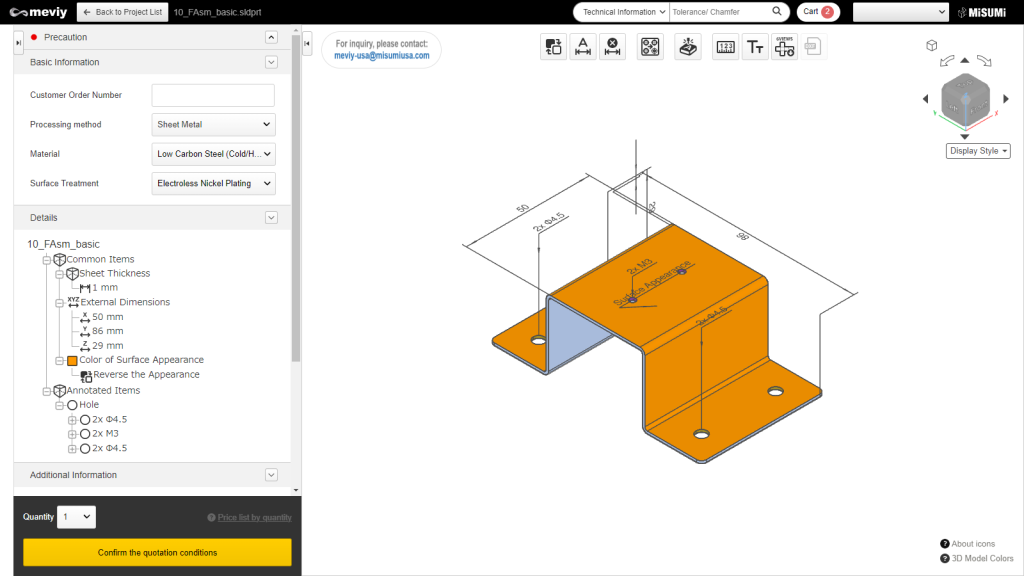Click the orange Color of Surface Appearance swatch

(72, 359)
